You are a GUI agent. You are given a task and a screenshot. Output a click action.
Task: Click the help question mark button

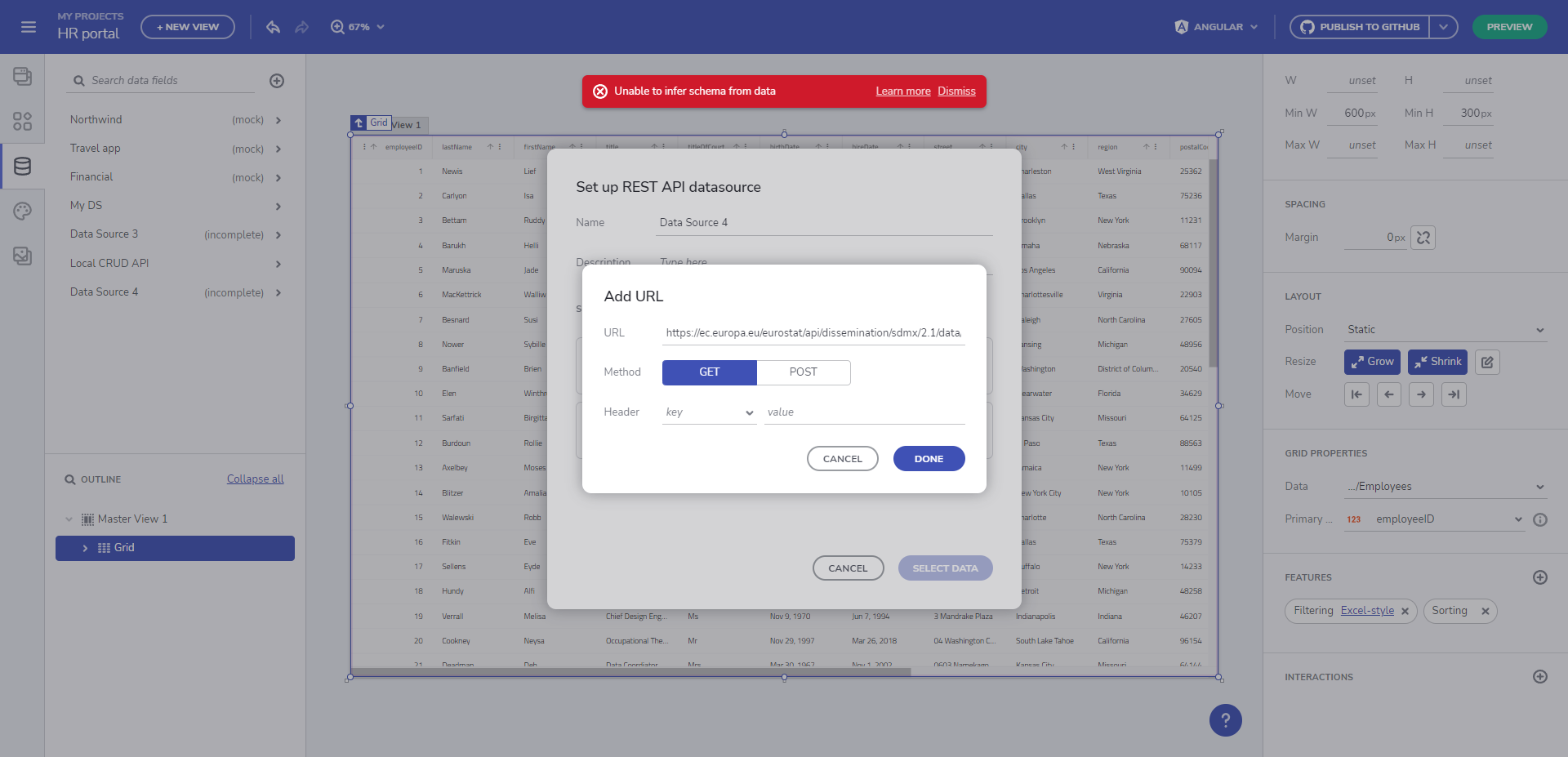tap(1225, 720)
